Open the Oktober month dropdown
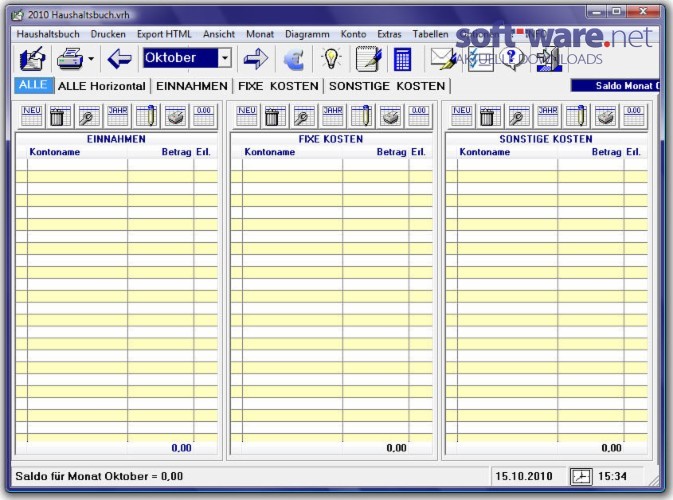Image resolution: width=673 pixels, height=500 pixels. click(224, 58)
